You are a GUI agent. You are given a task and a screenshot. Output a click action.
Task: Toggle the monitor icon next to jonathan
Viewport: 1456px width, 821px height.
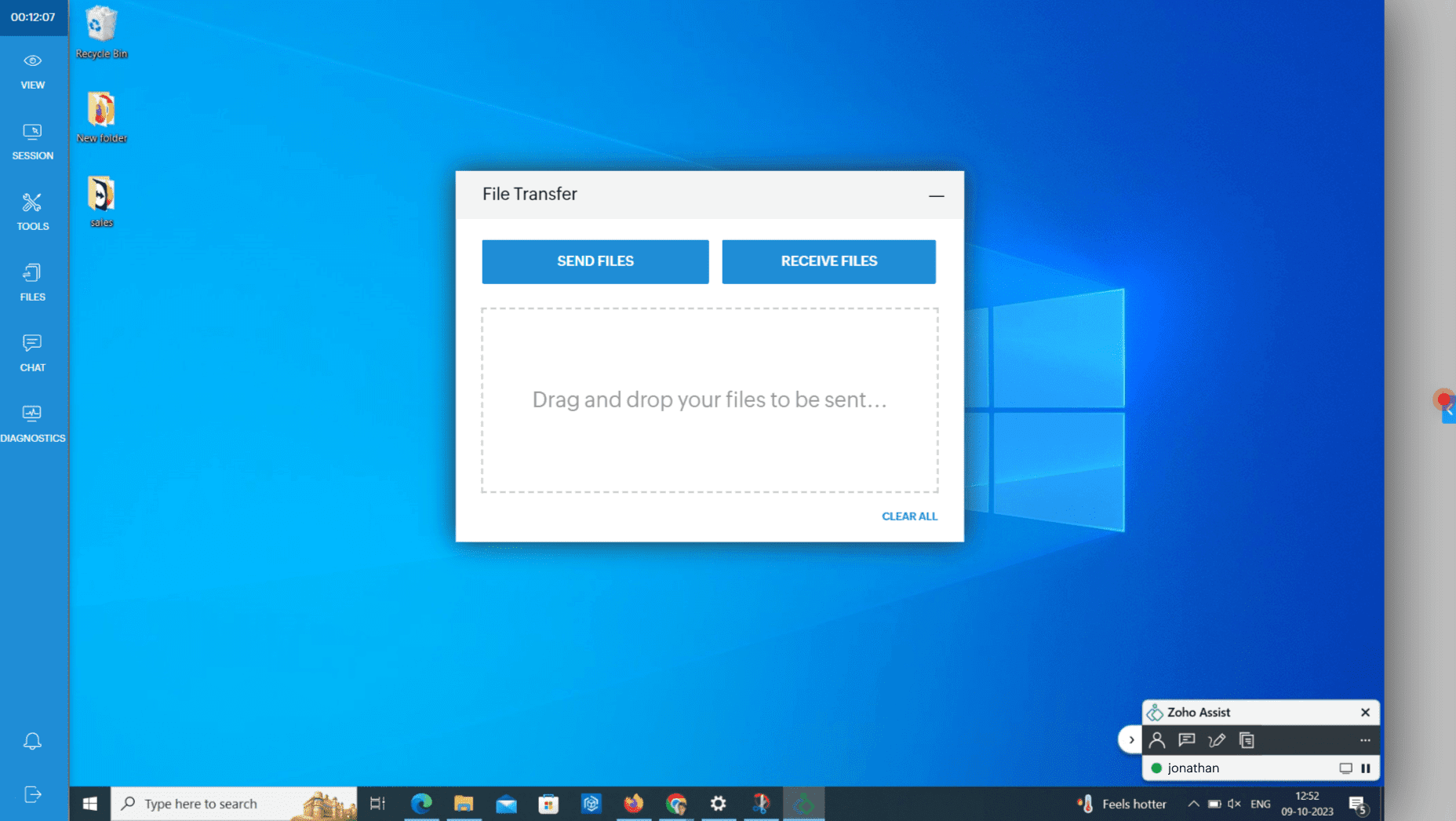pos(1345,768)
